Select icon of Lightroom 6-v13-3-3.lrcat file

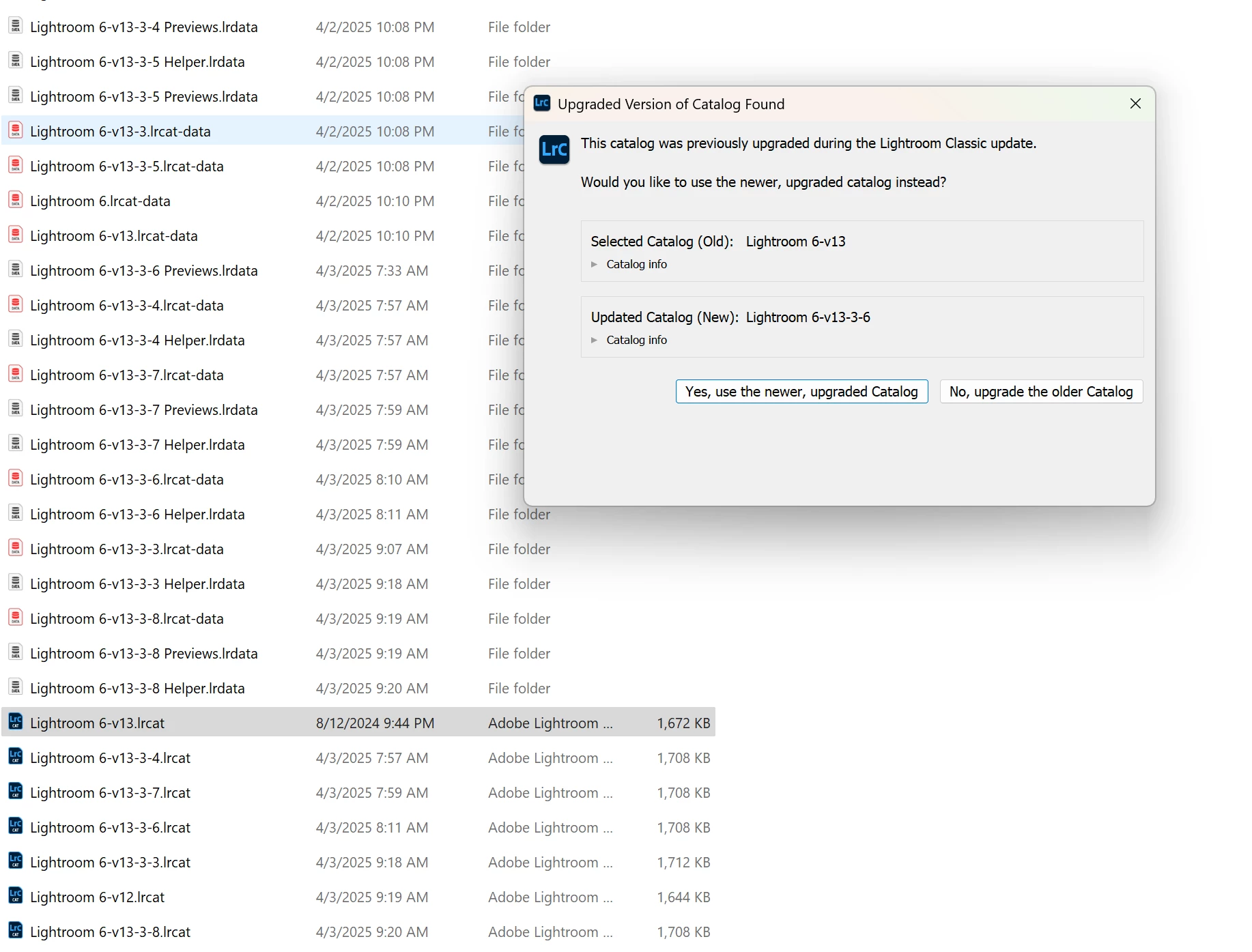(16, 861)
